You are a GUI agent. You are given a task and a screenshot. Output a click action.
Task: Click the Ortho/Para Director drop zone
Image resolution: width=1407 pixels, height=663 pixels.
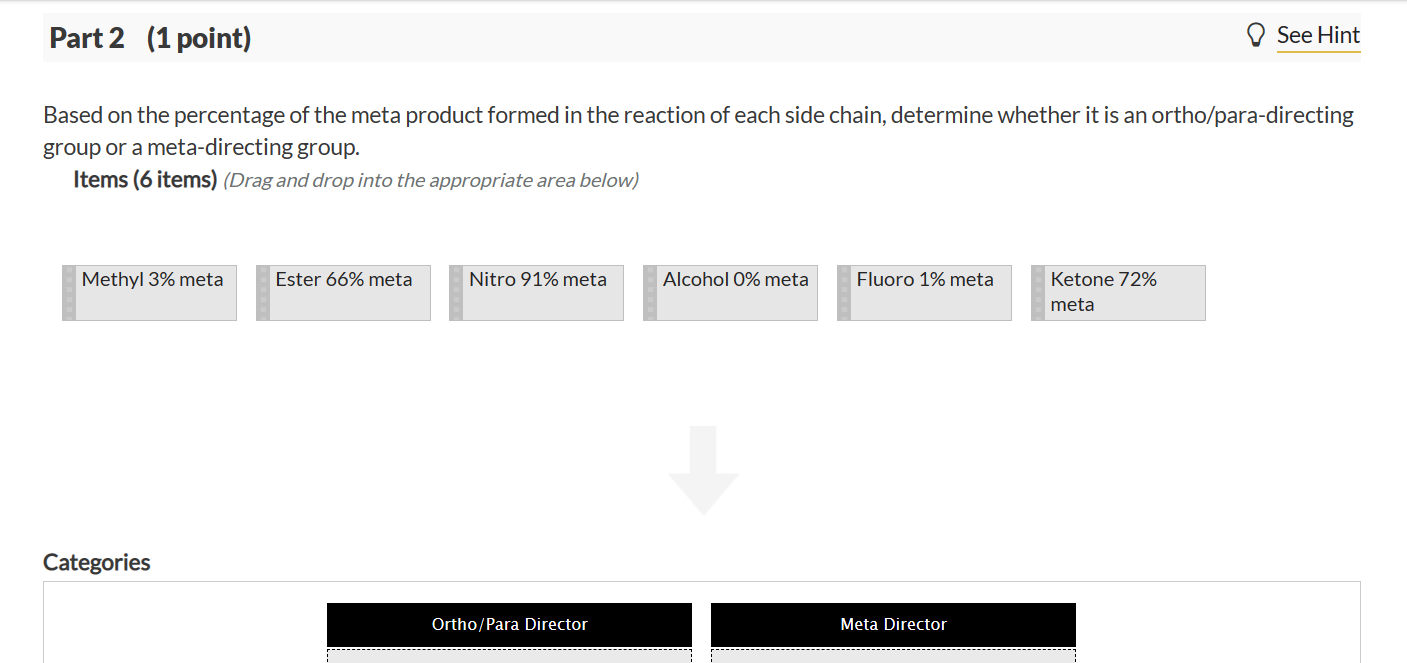[x=509, y=657]
